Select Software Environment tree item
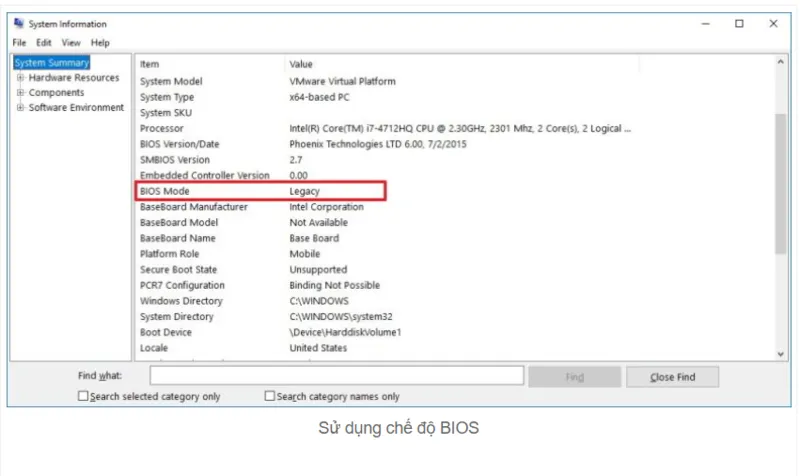 point(76,107)
